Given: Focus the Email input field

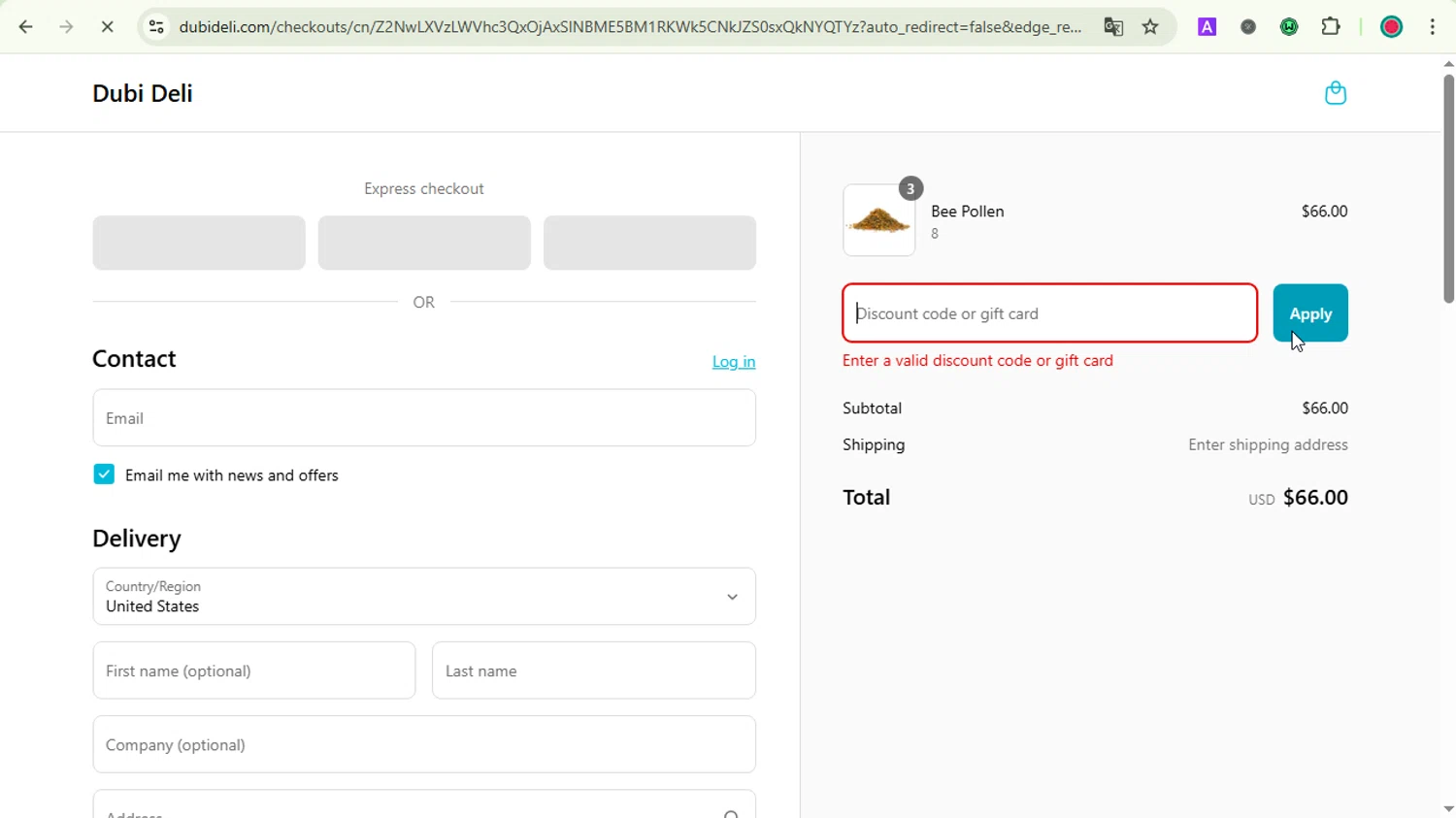Looking at the screenshot, I should coord(424,418).
